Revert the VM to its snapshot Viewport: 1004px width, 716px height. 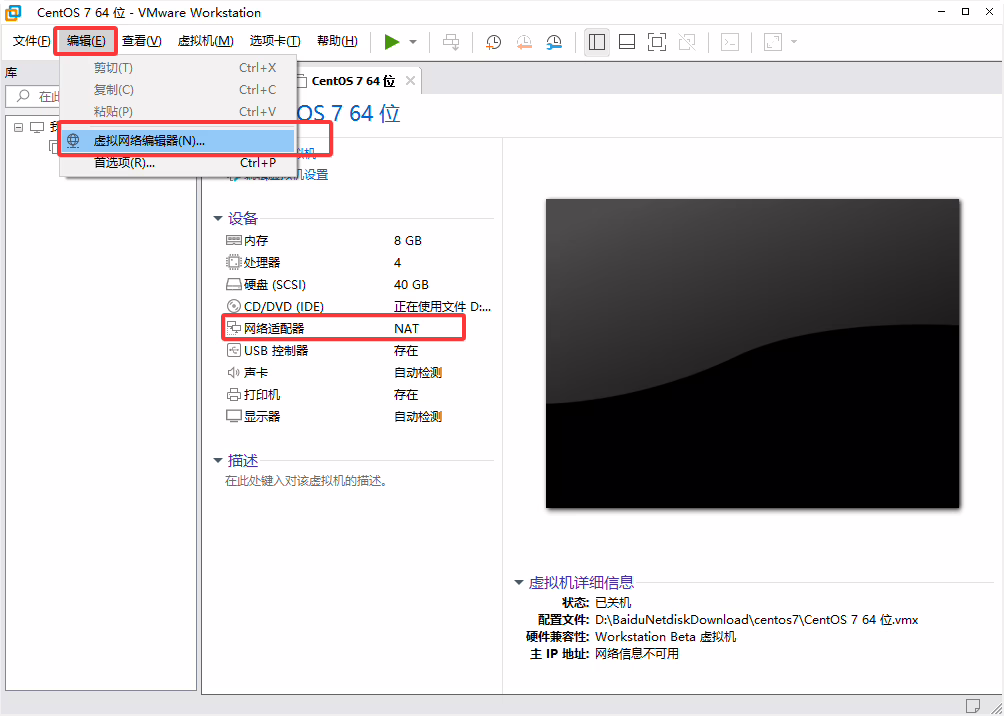pos(523,41)
